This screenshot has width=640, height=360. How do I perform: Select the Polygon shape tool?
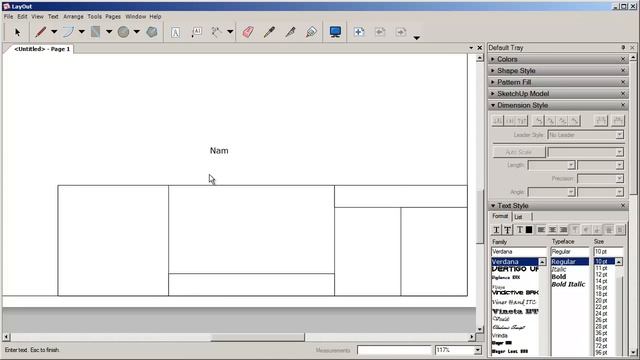point(152,32)
